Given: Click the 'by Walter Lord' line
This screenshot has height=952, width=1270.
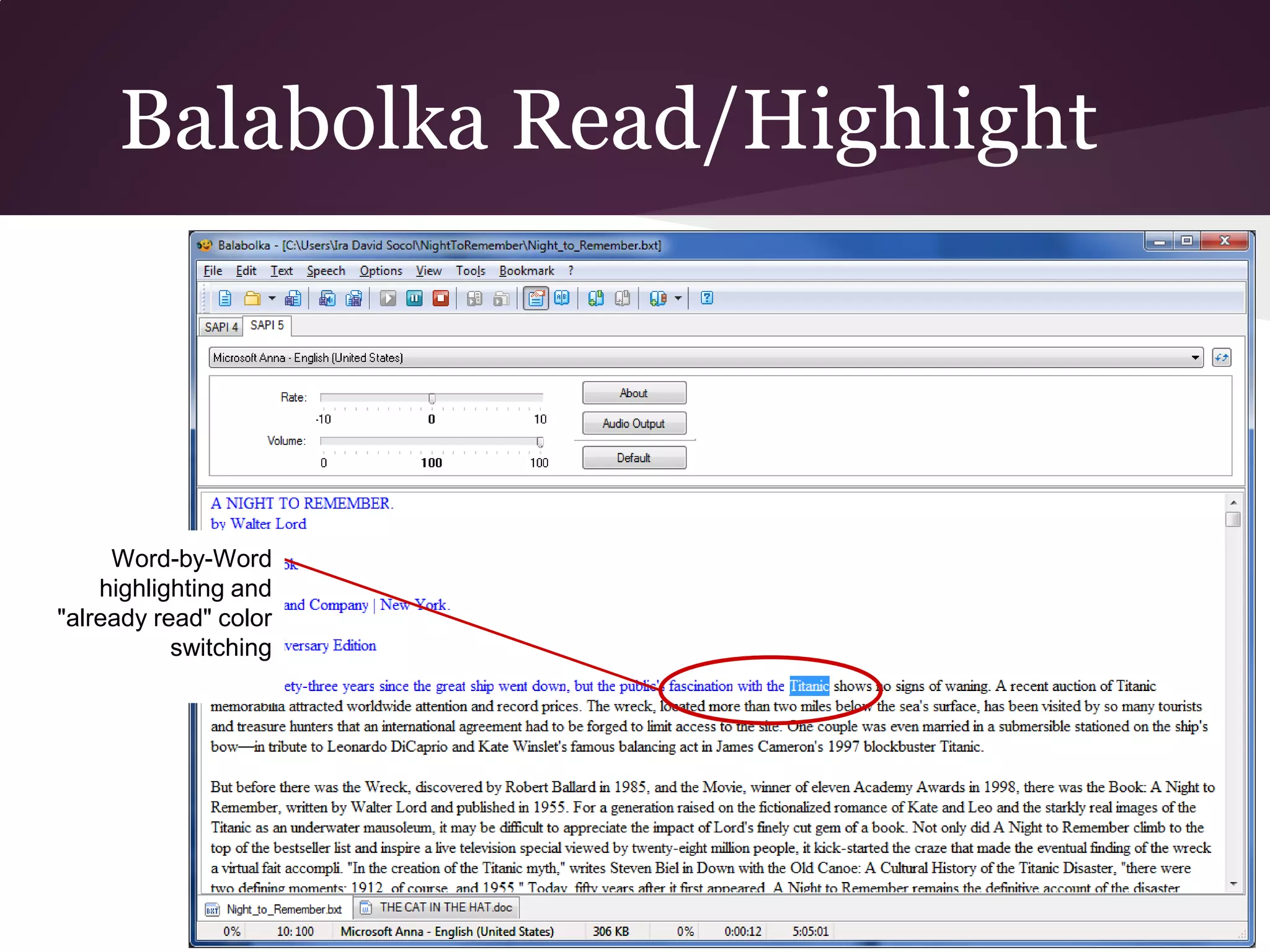Looking at the screenshot, I should tap(259, 524).
